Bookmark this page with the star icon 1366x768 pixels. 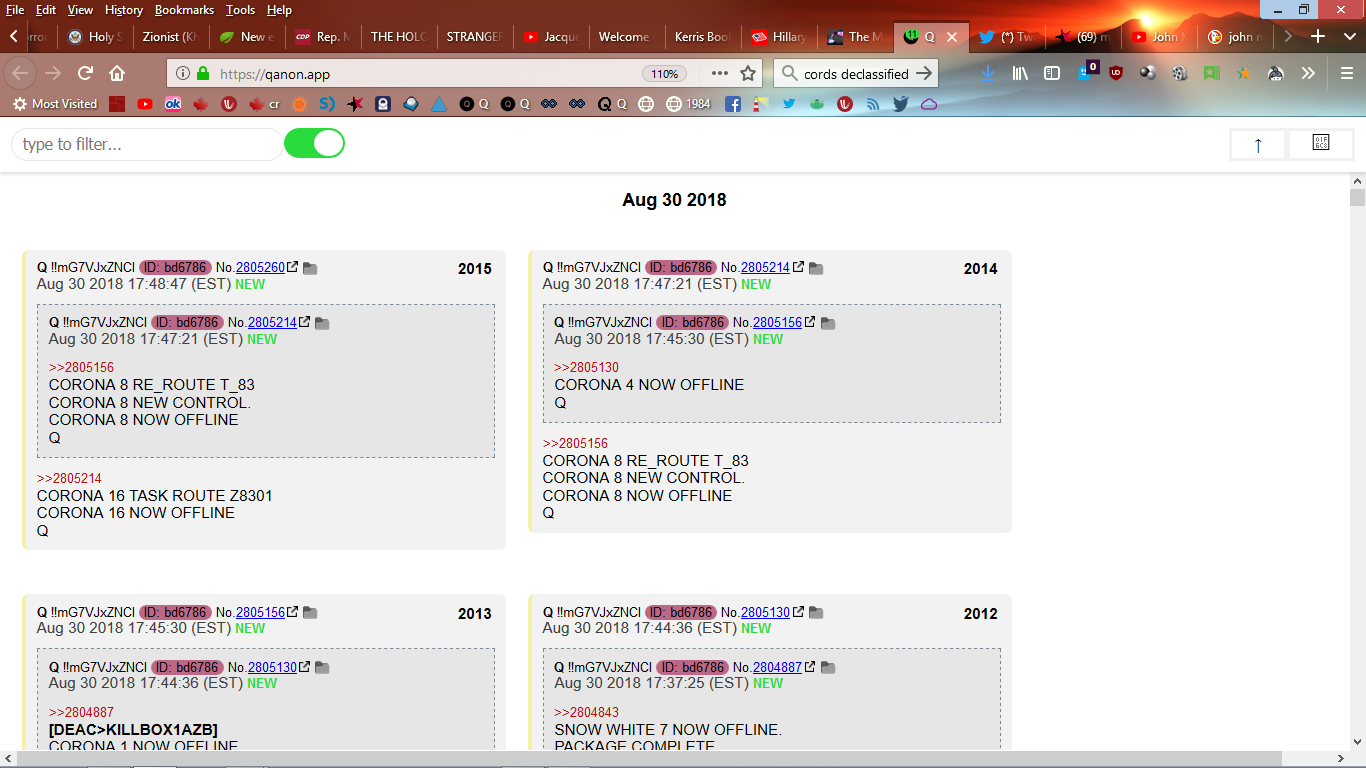coord(748,73)
